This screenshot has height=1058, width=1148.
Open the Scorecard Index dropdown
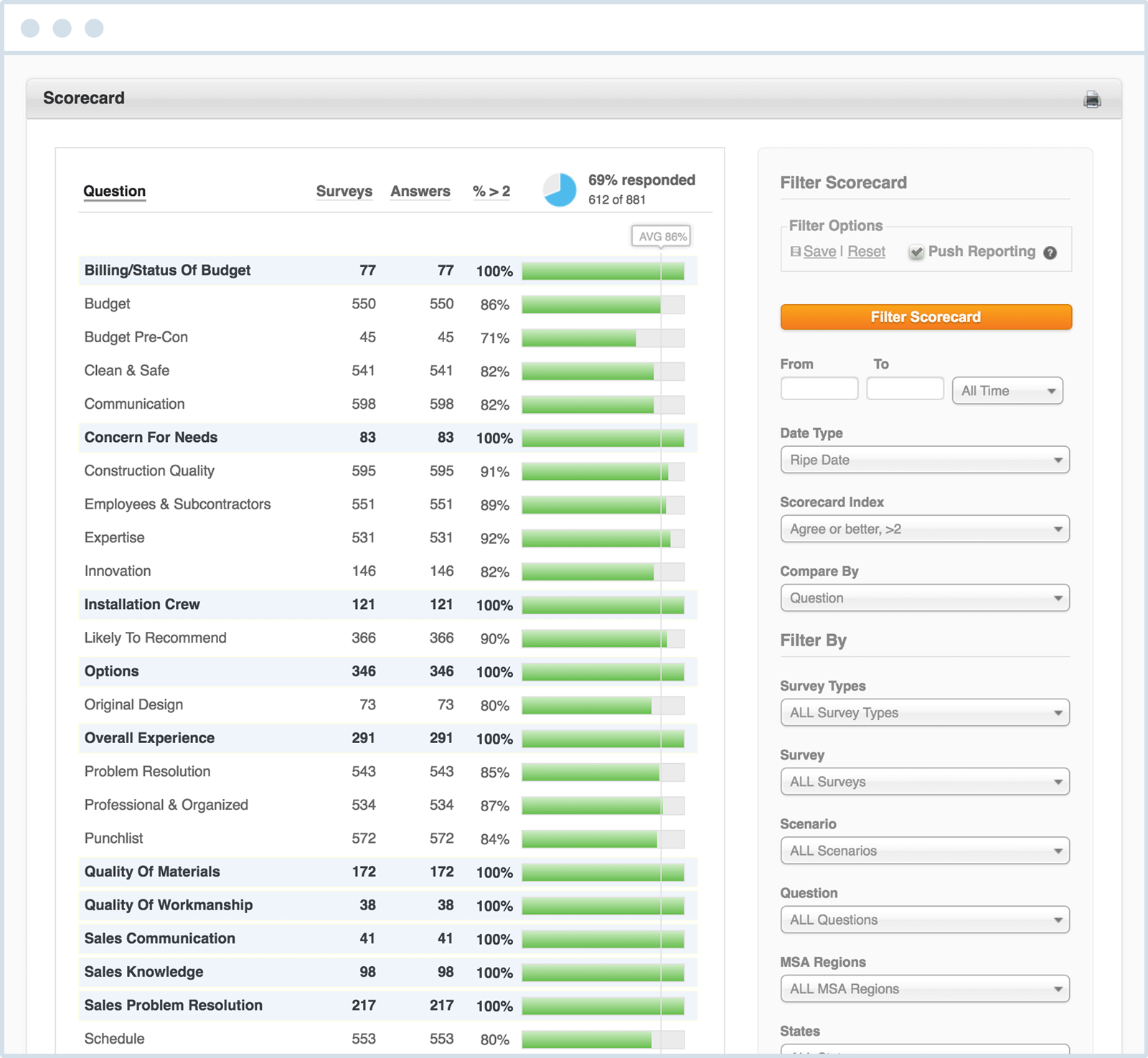(925, 529)
